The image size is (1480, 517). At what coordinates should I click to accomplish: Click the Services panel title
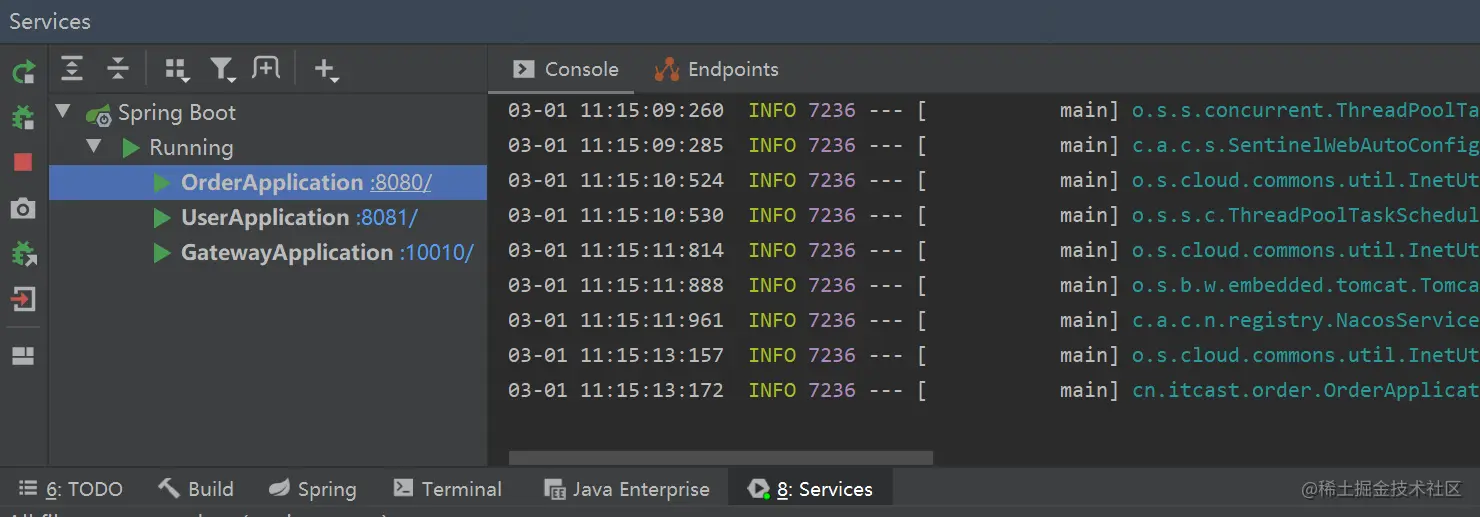point(50,21)
